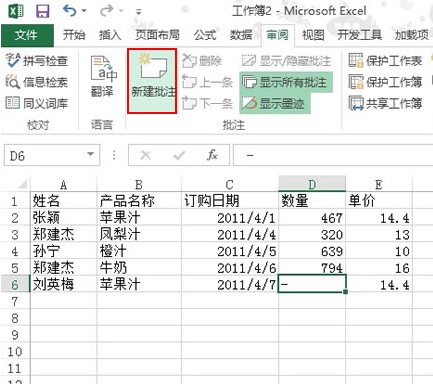The width and height of the screenshot is (433, 384).
Task: Select the cell with 凤梨汁
Action: pos(139,234)
